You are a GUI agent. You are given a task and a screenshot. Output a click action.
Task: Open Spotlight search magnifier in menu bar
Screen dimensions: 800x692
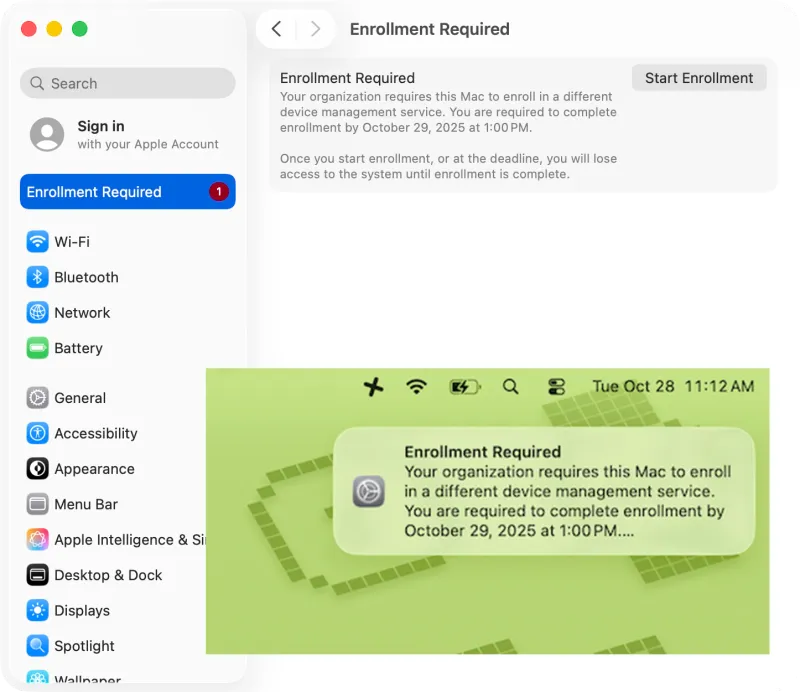511,387
